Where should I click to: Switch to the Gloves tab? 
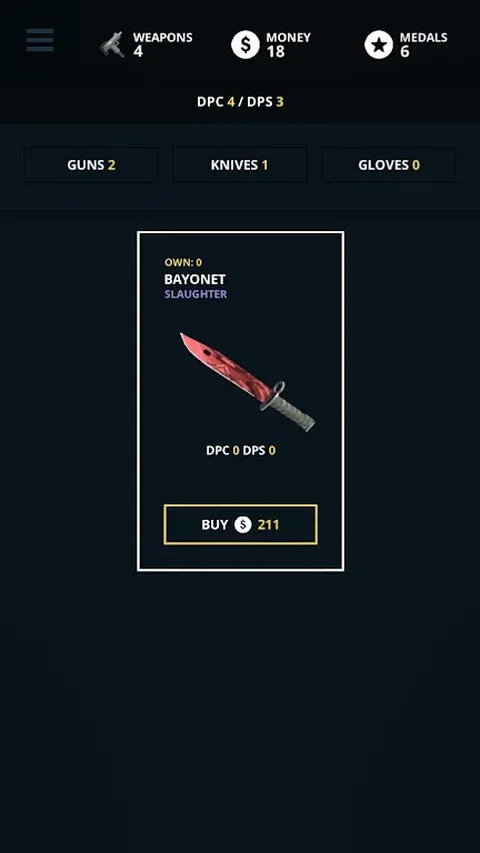[389, 165]
